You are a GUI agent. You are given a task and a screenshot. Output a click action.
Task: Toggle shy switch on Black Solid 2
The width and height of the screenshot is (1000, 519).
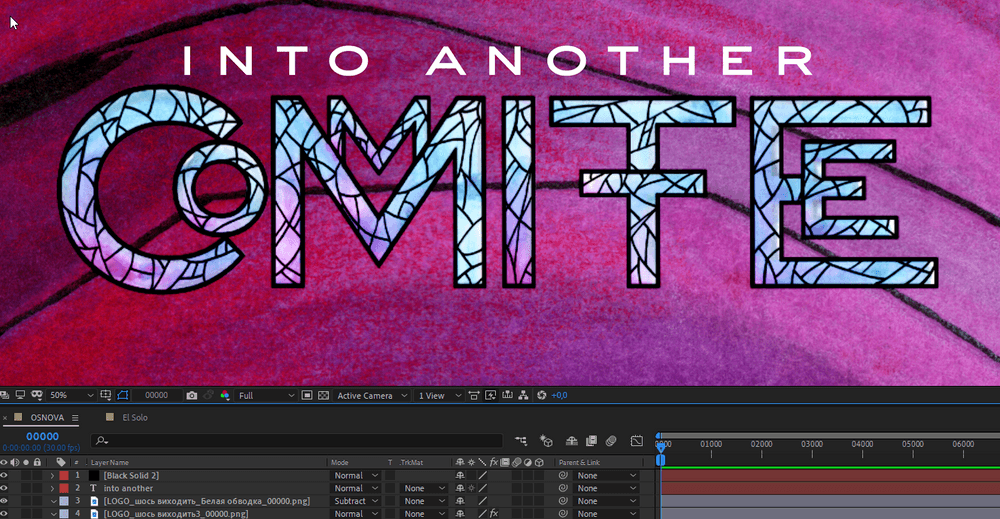coord(460,476)
